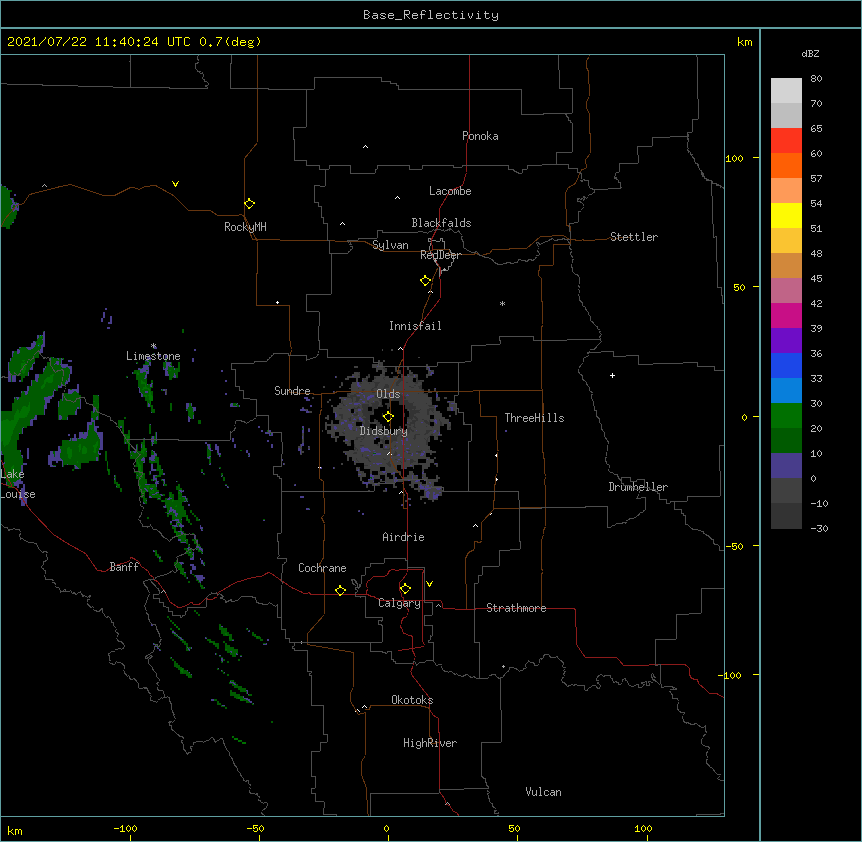Click the Blackfalds city label
This screenshot has width=862, height=842.
(441, 223)
